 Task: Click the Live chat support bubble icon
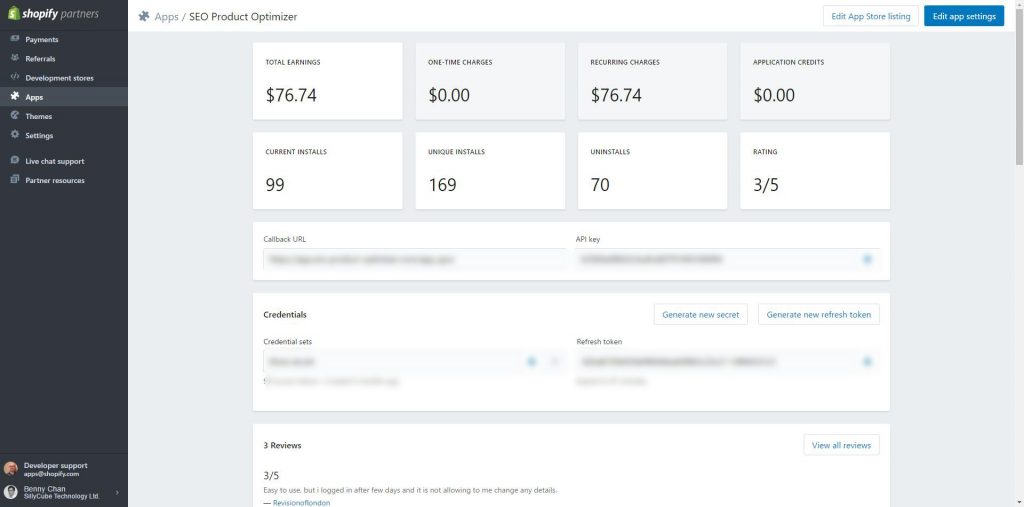(15, 160)
